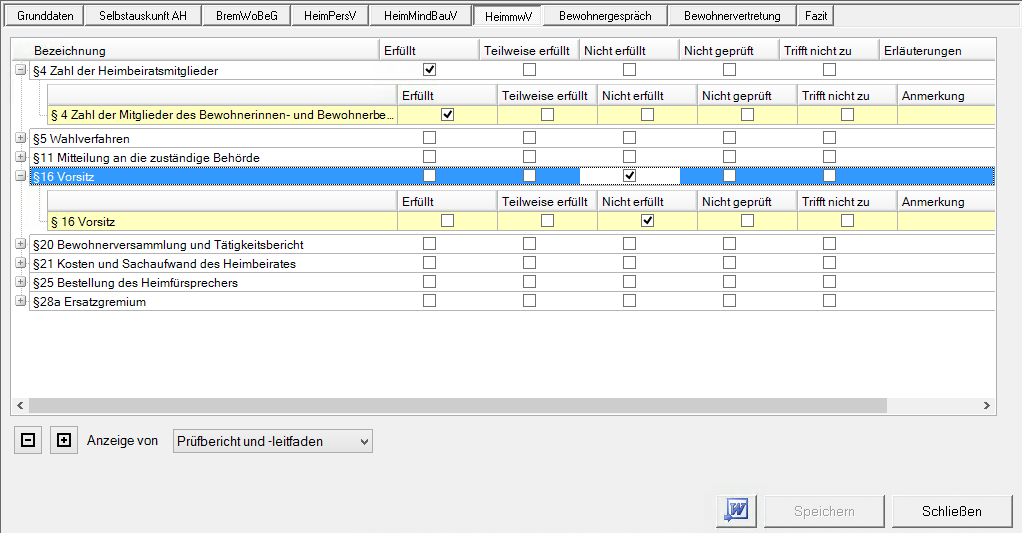Check Erfüllt for §5 Wahlverfahren
The image size is (1022, 533).
tap(429, 138)
